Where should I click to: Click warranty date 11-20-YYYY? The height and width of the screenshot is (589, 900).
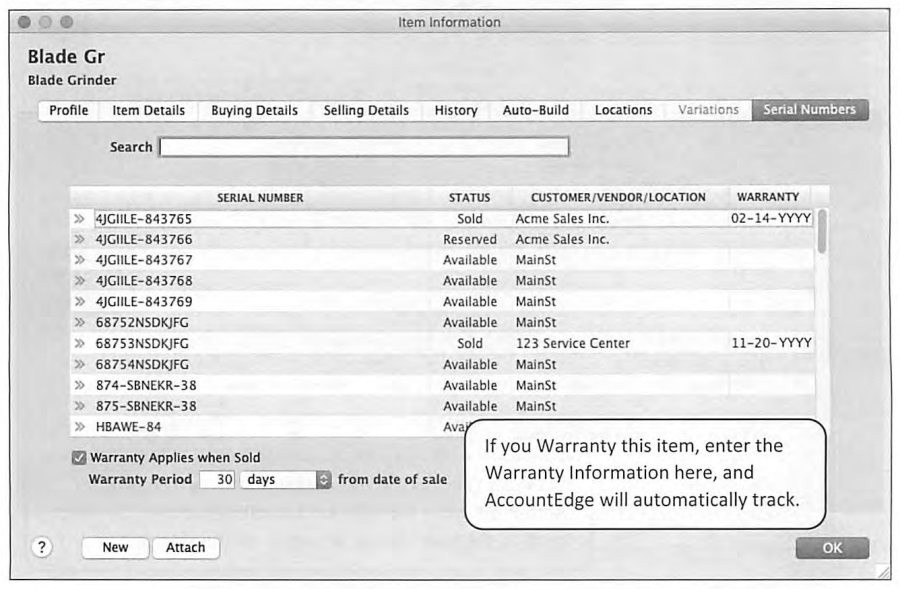[x=771, y=343]
